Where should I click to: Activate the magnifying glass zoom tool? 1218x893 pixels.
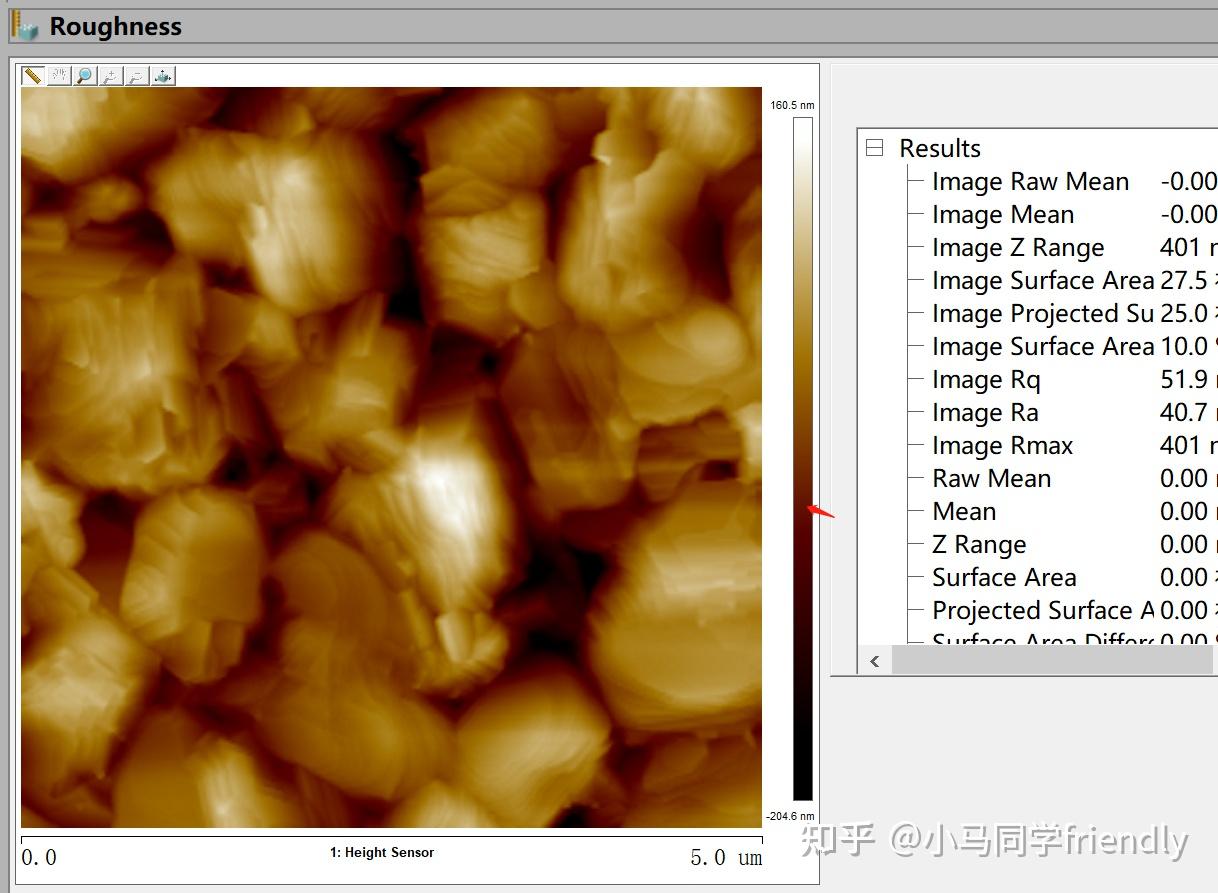pyautogui.click(x=85, y=75)
